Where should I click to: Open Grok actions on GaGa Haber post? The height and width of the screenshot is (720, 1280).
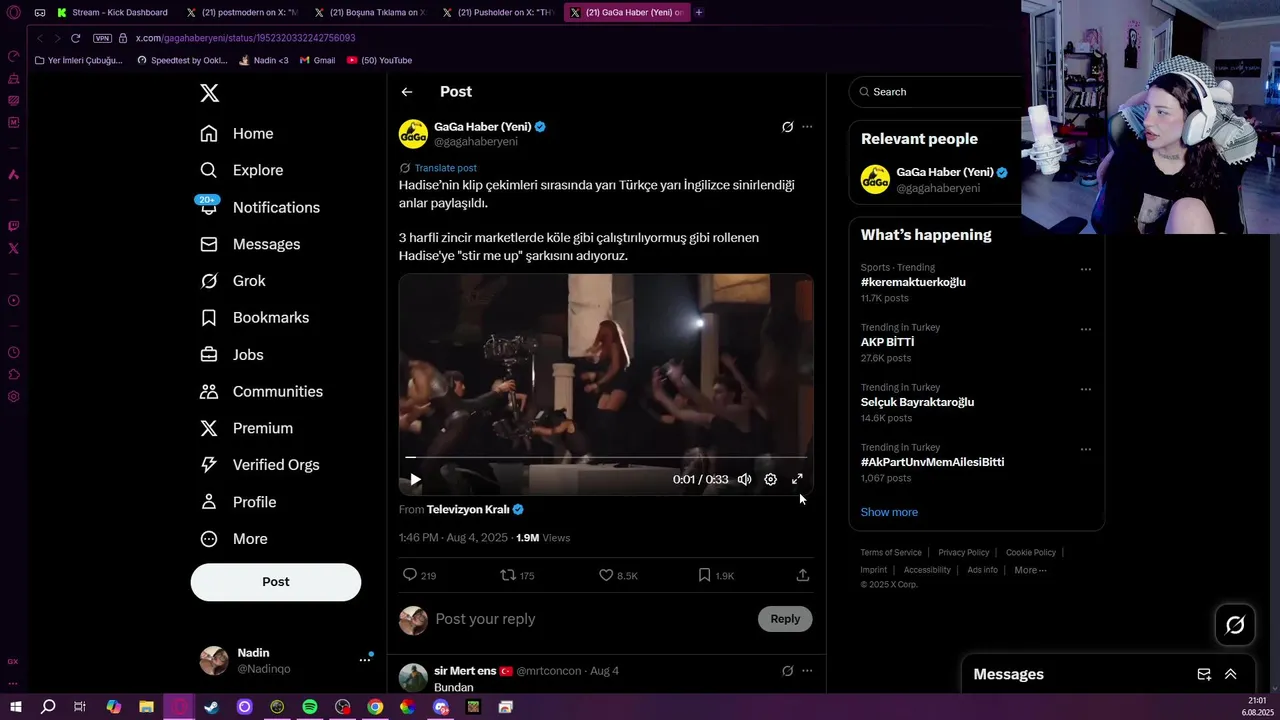click(787, 127)
